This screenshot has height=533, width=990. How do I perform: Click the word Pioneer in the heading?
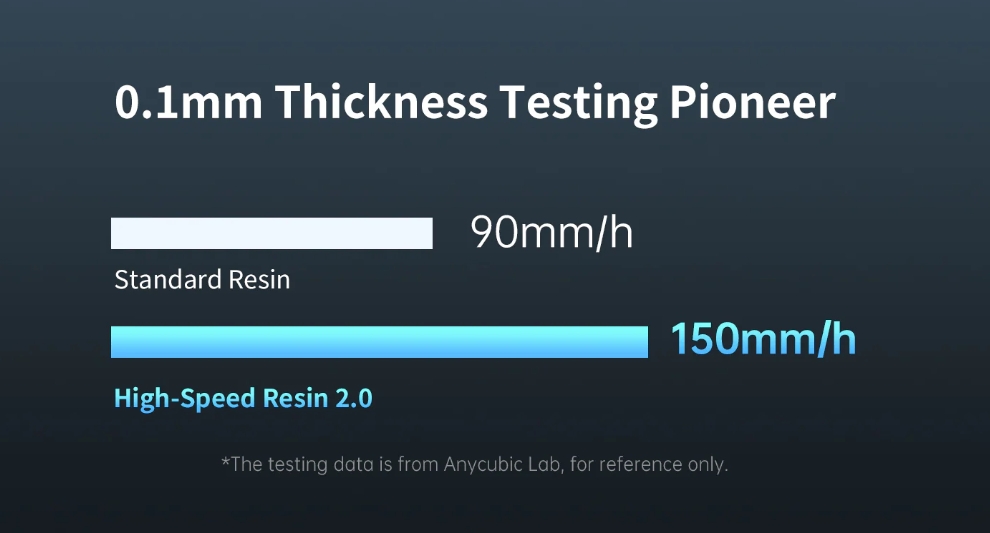pyautogui.click(x=751, y=104)
